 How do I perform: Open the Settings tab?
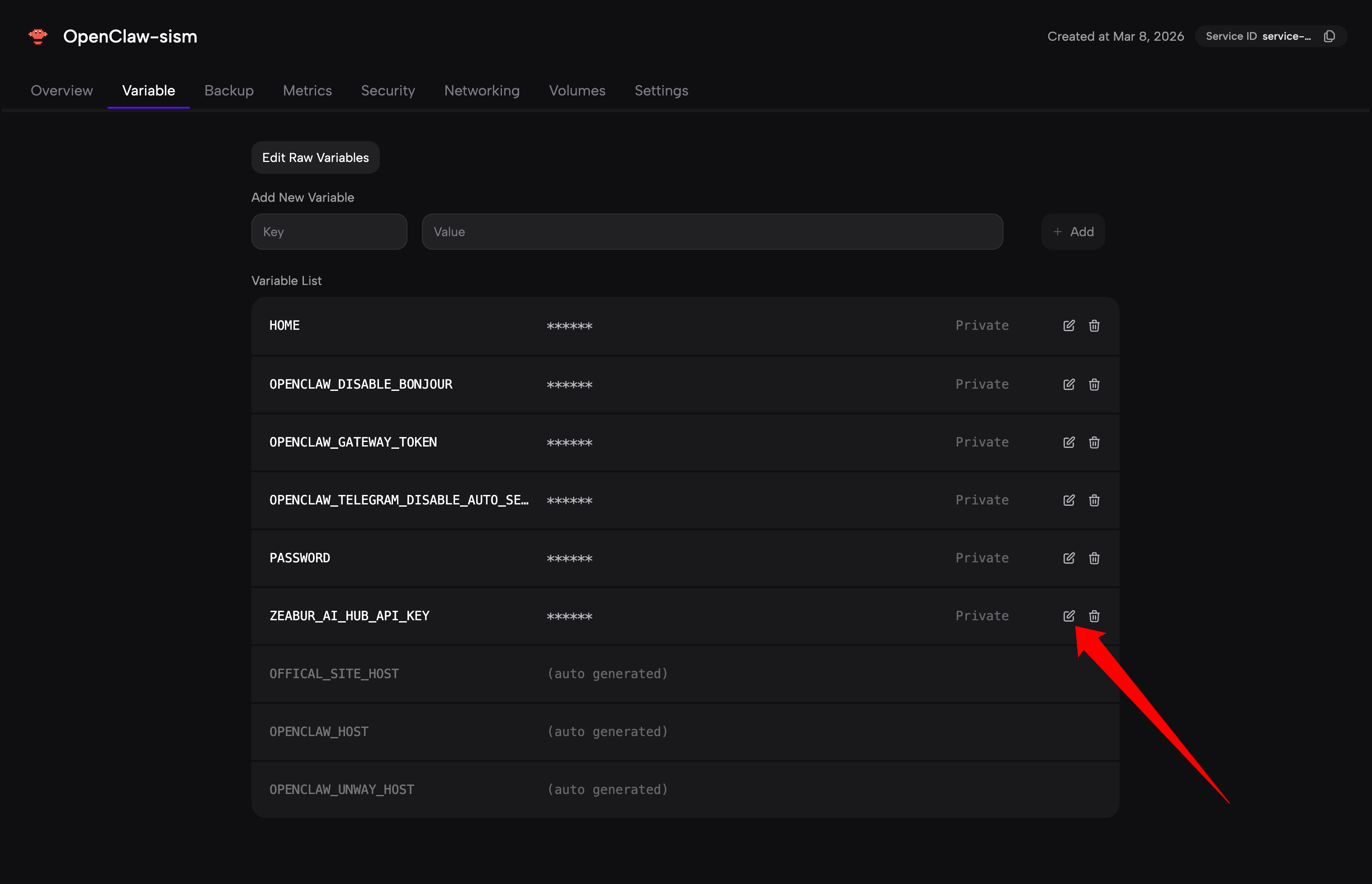point(661,90)
